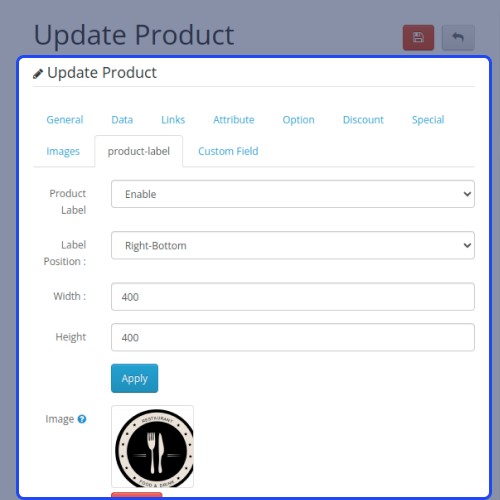This screenshot has height=500, width=500.
Task: Click the back arrow icon button
Action: click(x=458, y=38)
